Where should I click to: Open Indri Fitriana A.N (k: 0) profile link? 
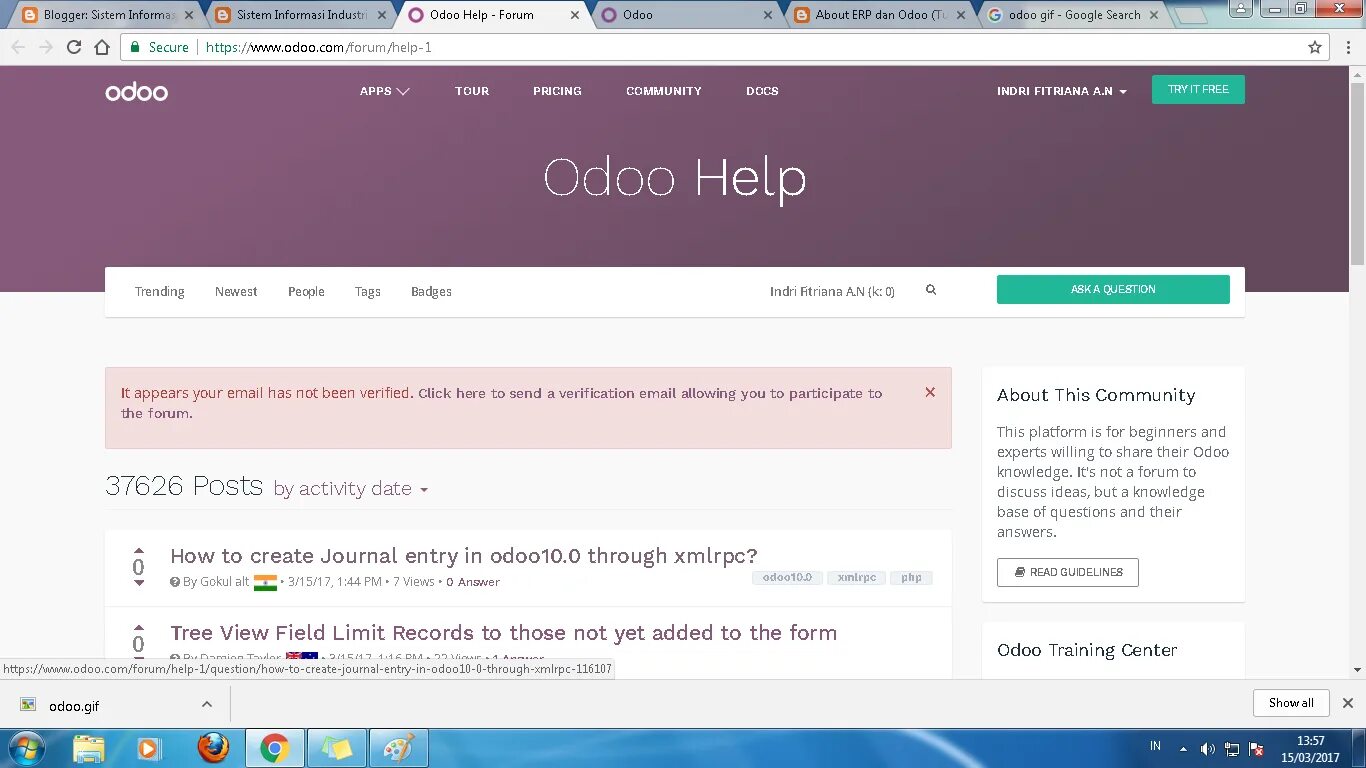(832, 292)
